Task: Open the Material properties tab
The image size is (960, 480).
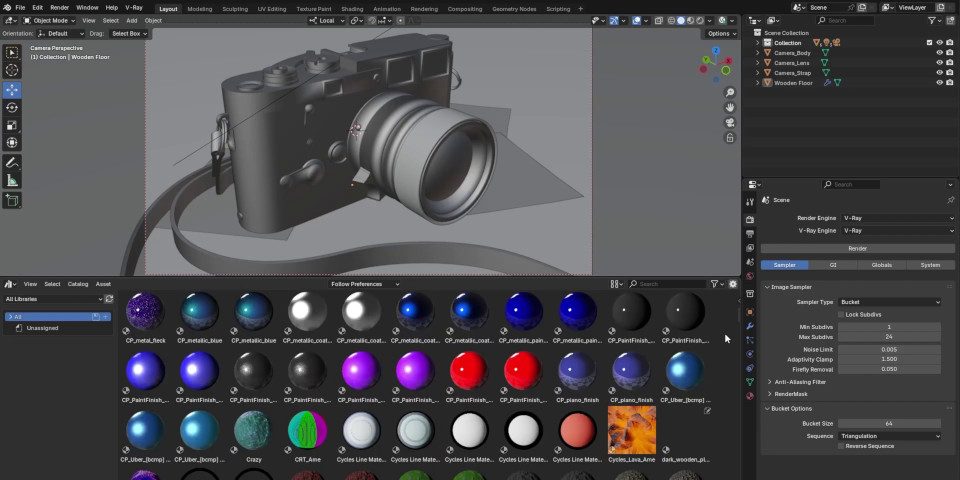Action: (750, 396)
